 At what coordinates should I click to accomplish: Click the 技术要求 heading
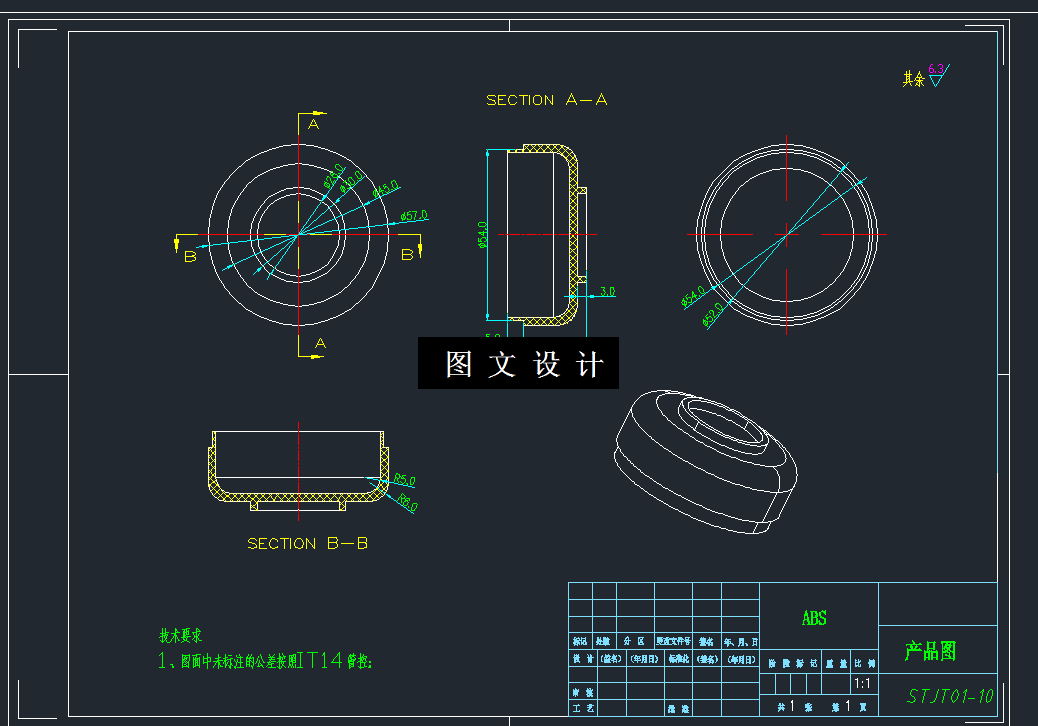click(180, 635)
